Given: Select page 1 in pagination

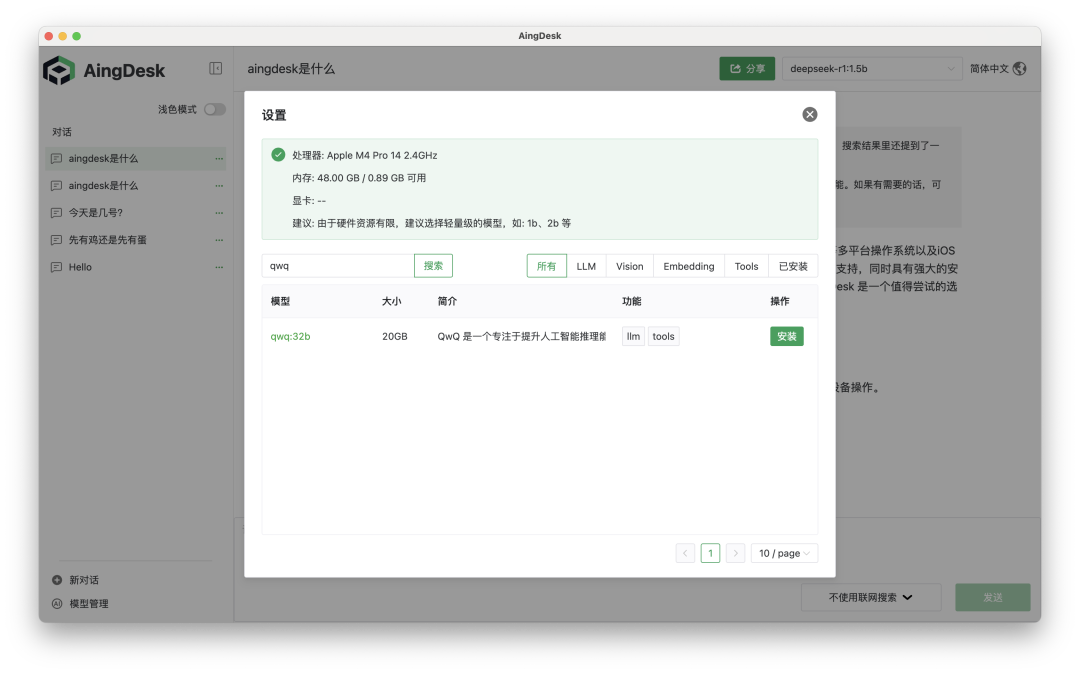Looking at the screenshot, I should [x=710, y=552].
